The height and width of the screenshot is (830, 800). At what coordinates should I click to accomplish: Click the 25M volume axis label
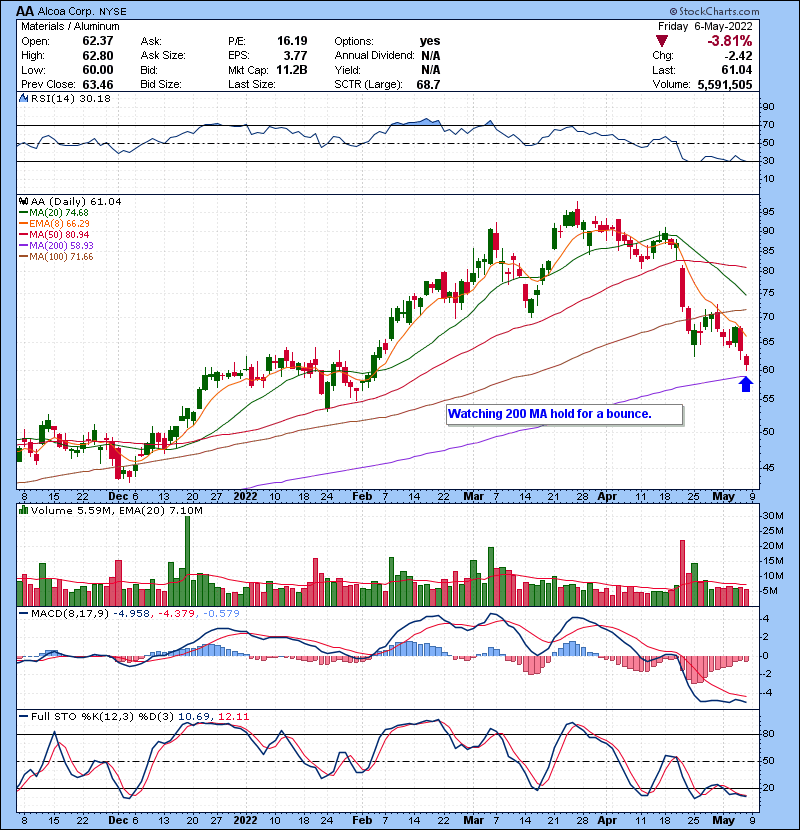click(x=772, y=530)
